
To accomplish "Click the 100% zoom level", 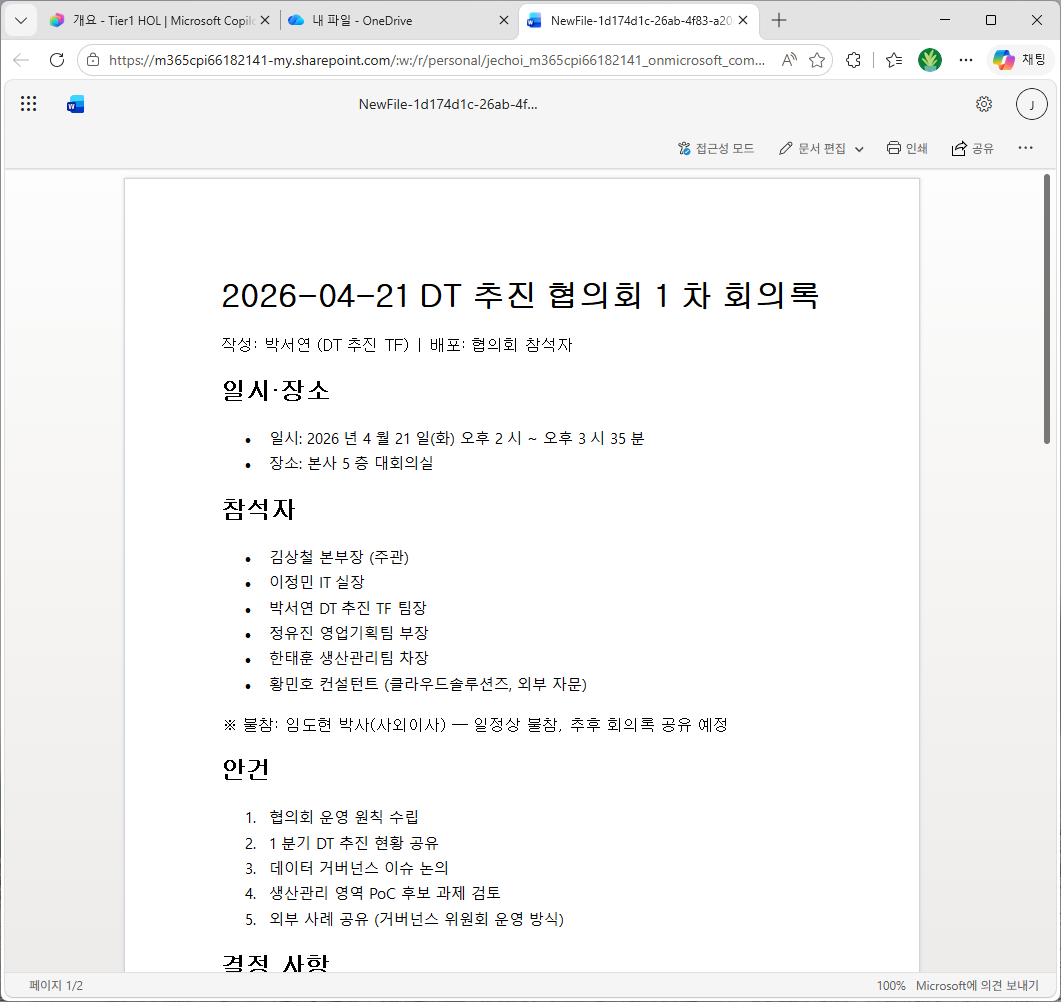I will coord(891,986).
